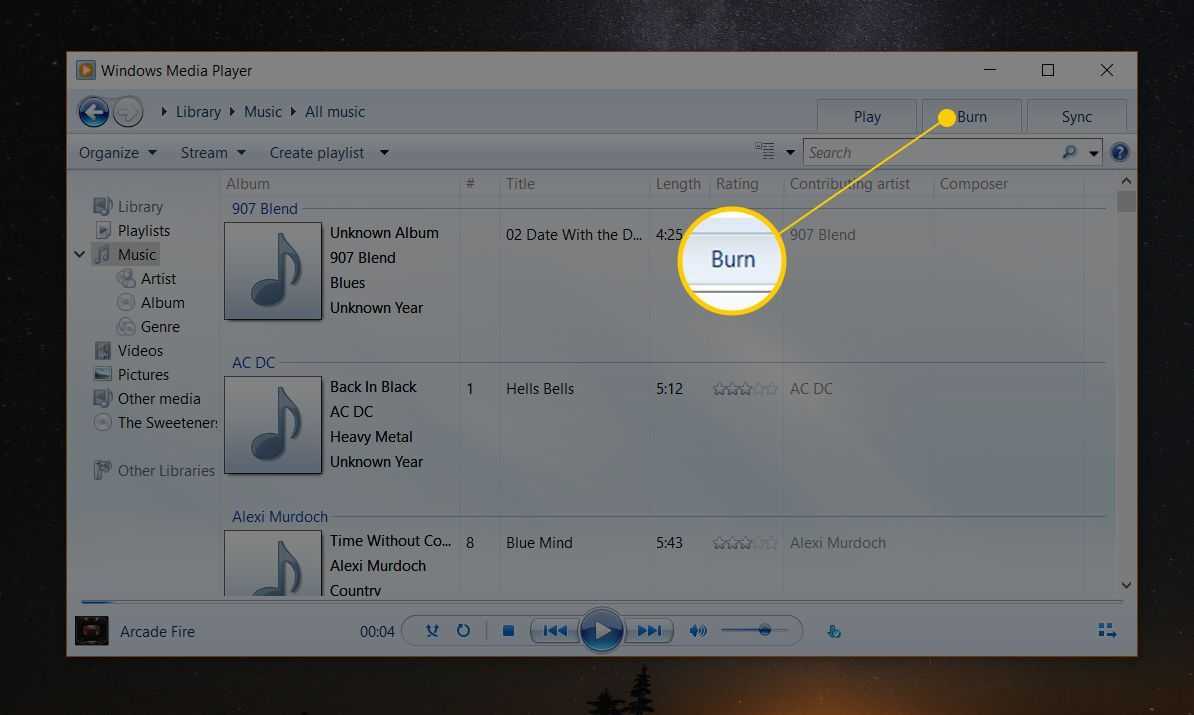Open the Organize dropdown menu

pyautogui.click(x=118, y=153)
